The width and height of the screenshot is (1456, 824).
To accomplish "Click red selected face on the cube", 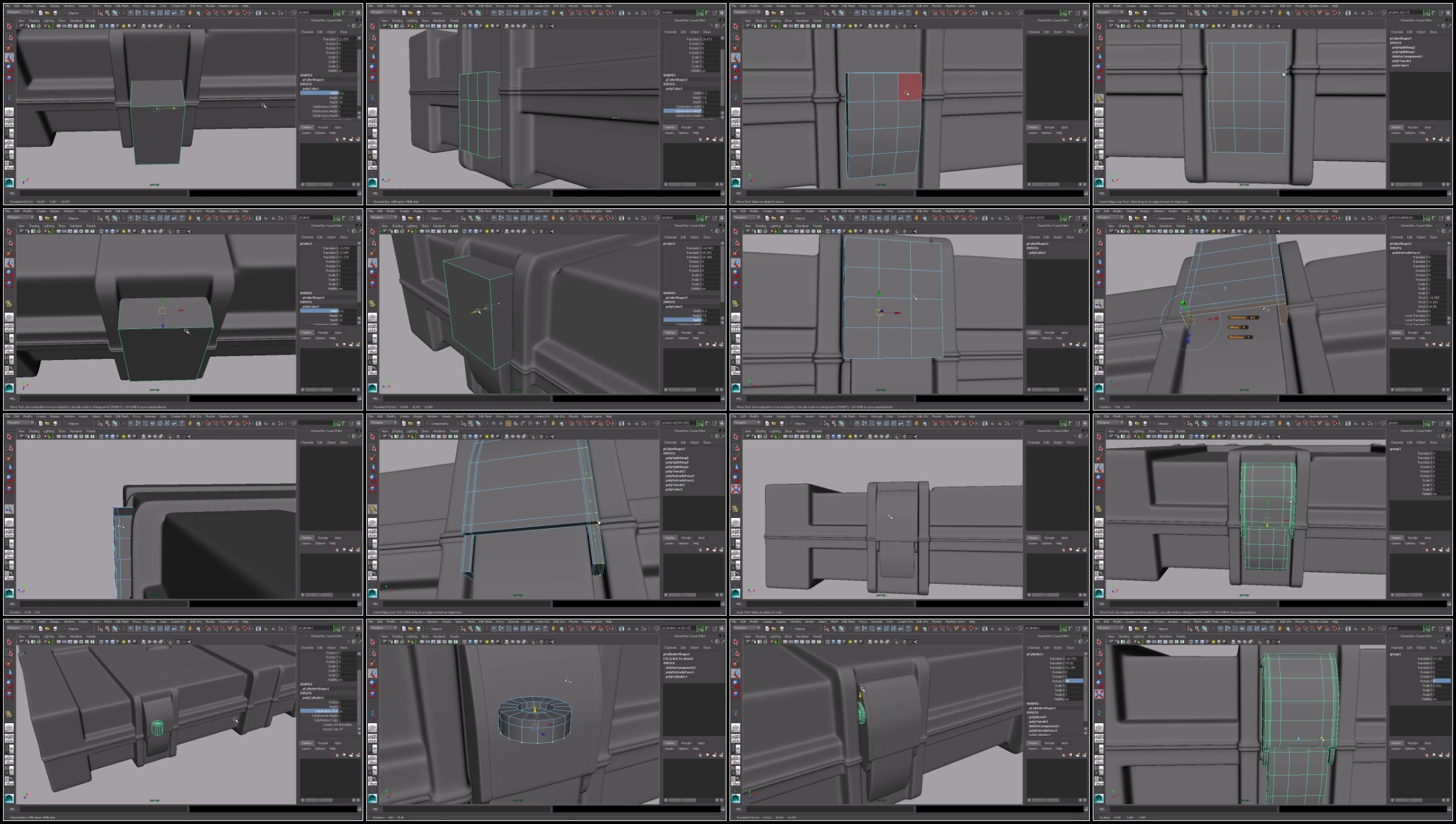I will click(910, 87).
